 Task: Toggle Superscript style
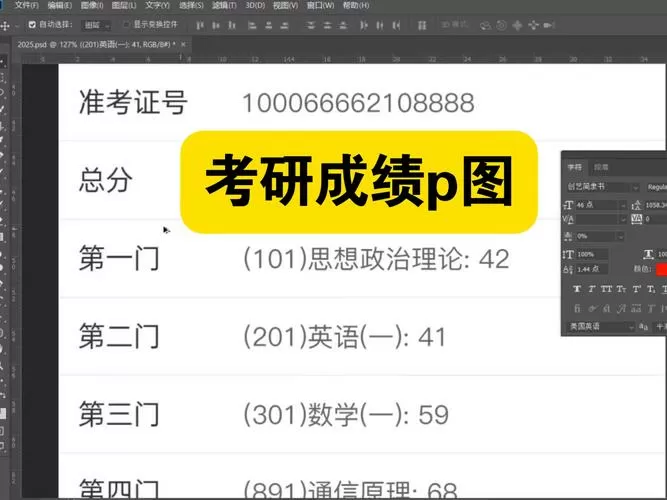(x=636, y=289)
